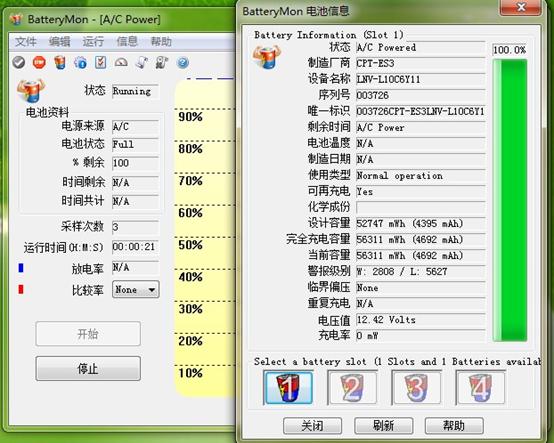This screenshot has height=443, width=554.
Task: Expand the 比较率 None dropdown
Action: [x=136, y=290]
